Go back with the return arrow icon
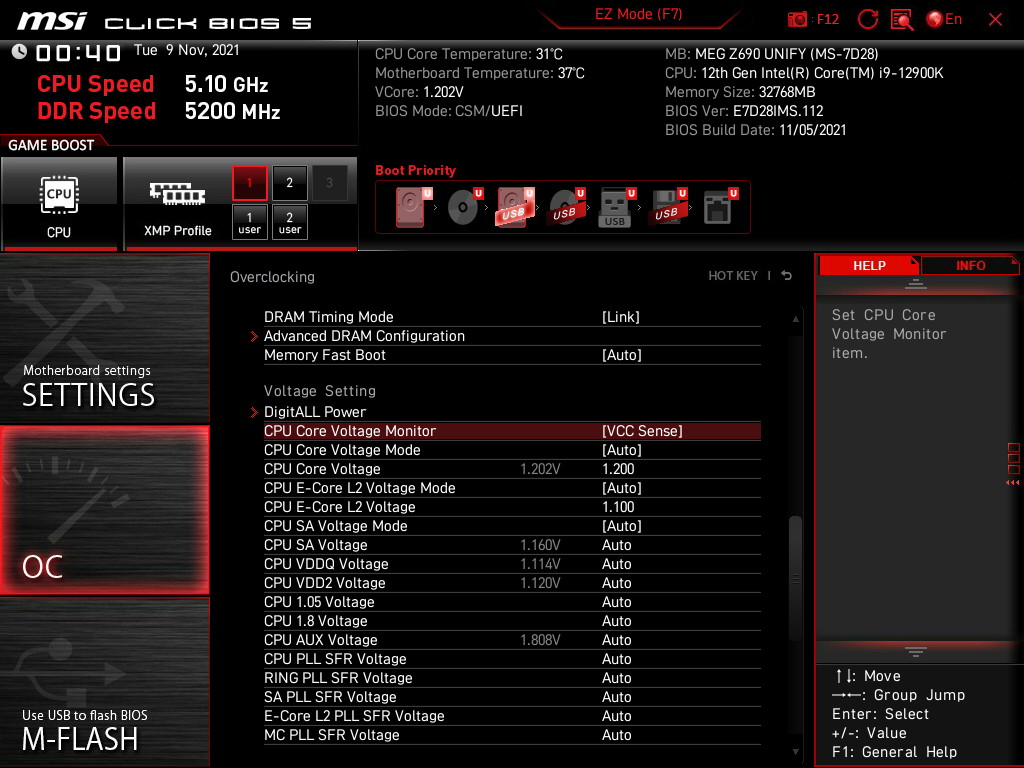 (787, 276)
